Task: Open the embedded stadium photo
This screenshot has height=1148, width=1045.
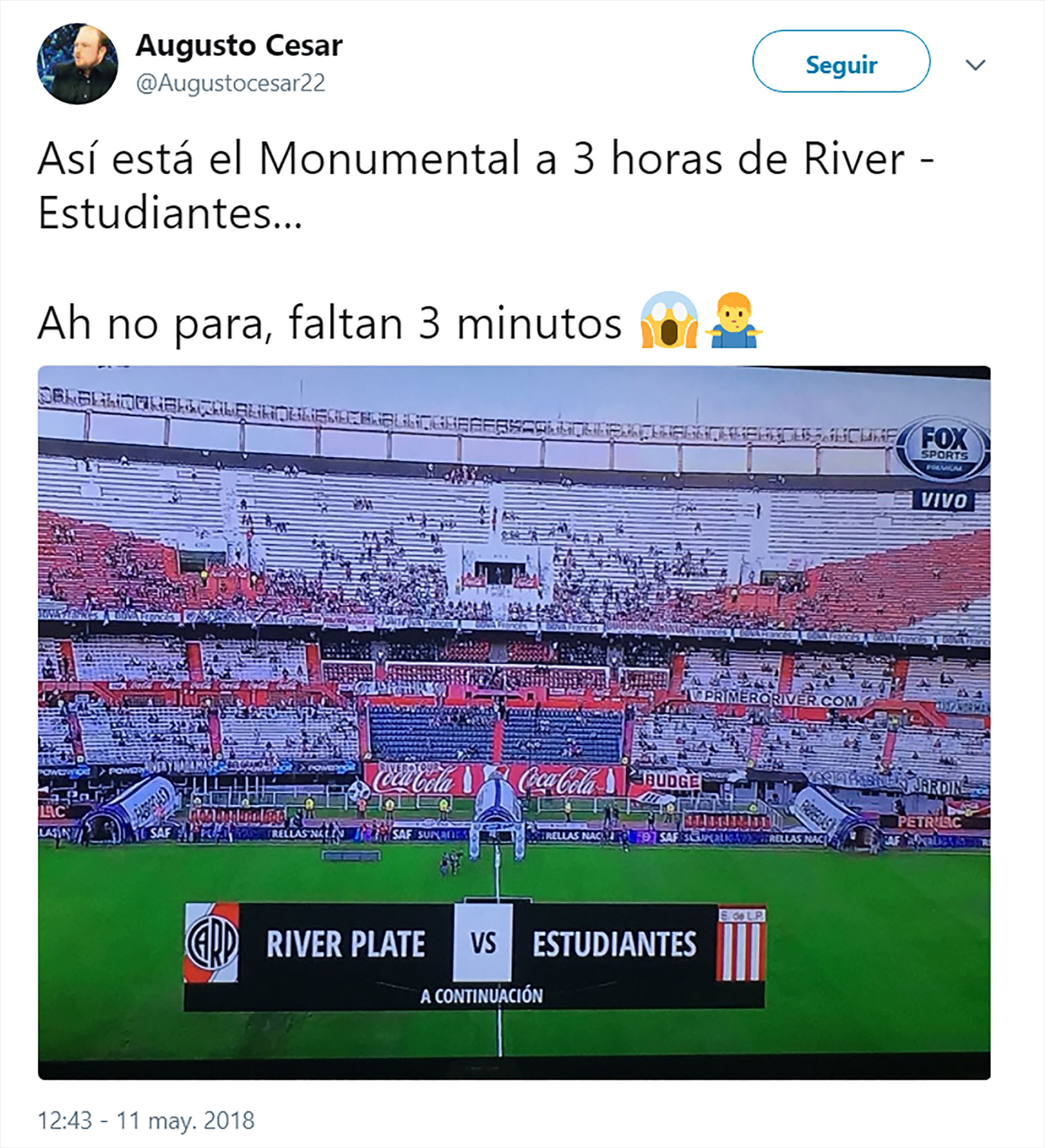Action: click(x=514, y=722)
